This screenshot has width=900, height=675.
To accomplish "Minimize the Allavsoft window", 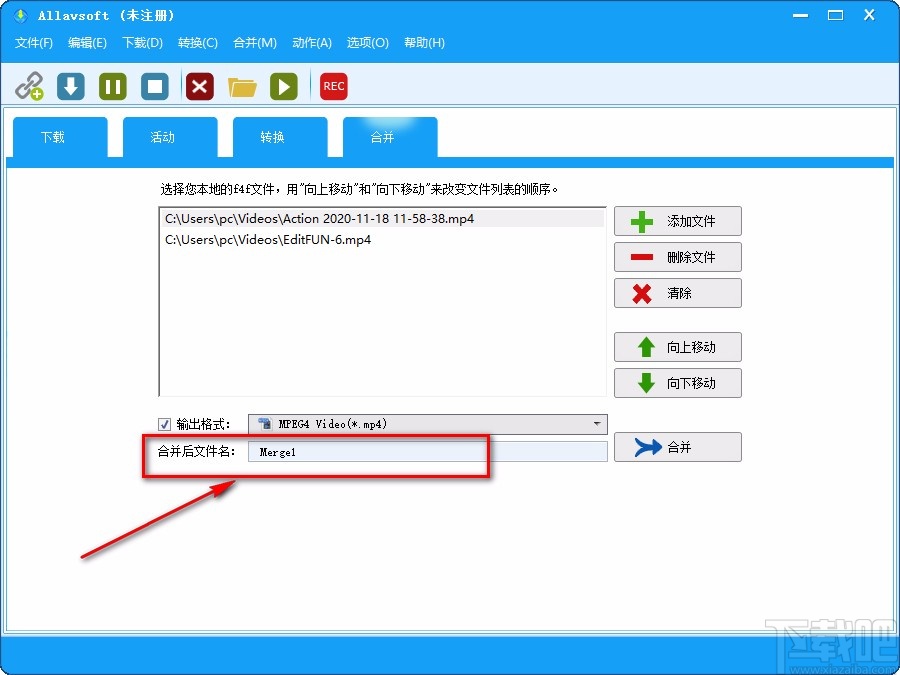I will tap(801, 15).
